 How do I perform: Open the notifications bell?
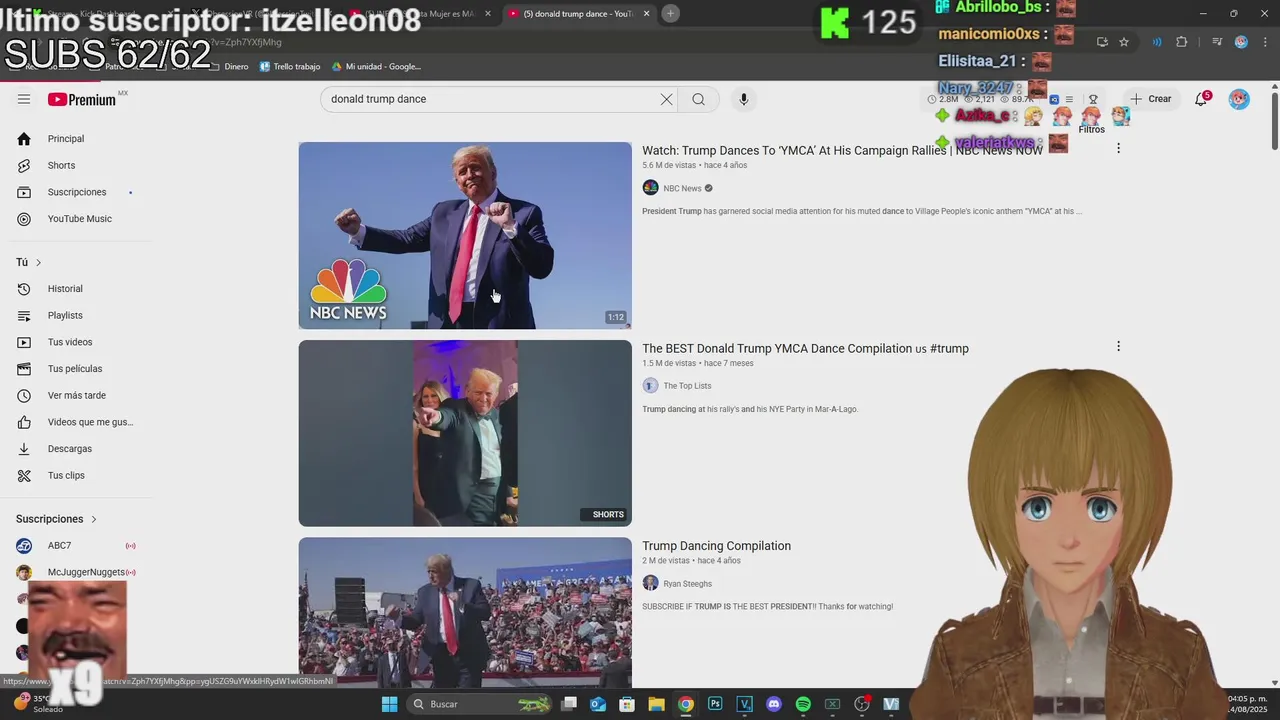click(1201, 99)
